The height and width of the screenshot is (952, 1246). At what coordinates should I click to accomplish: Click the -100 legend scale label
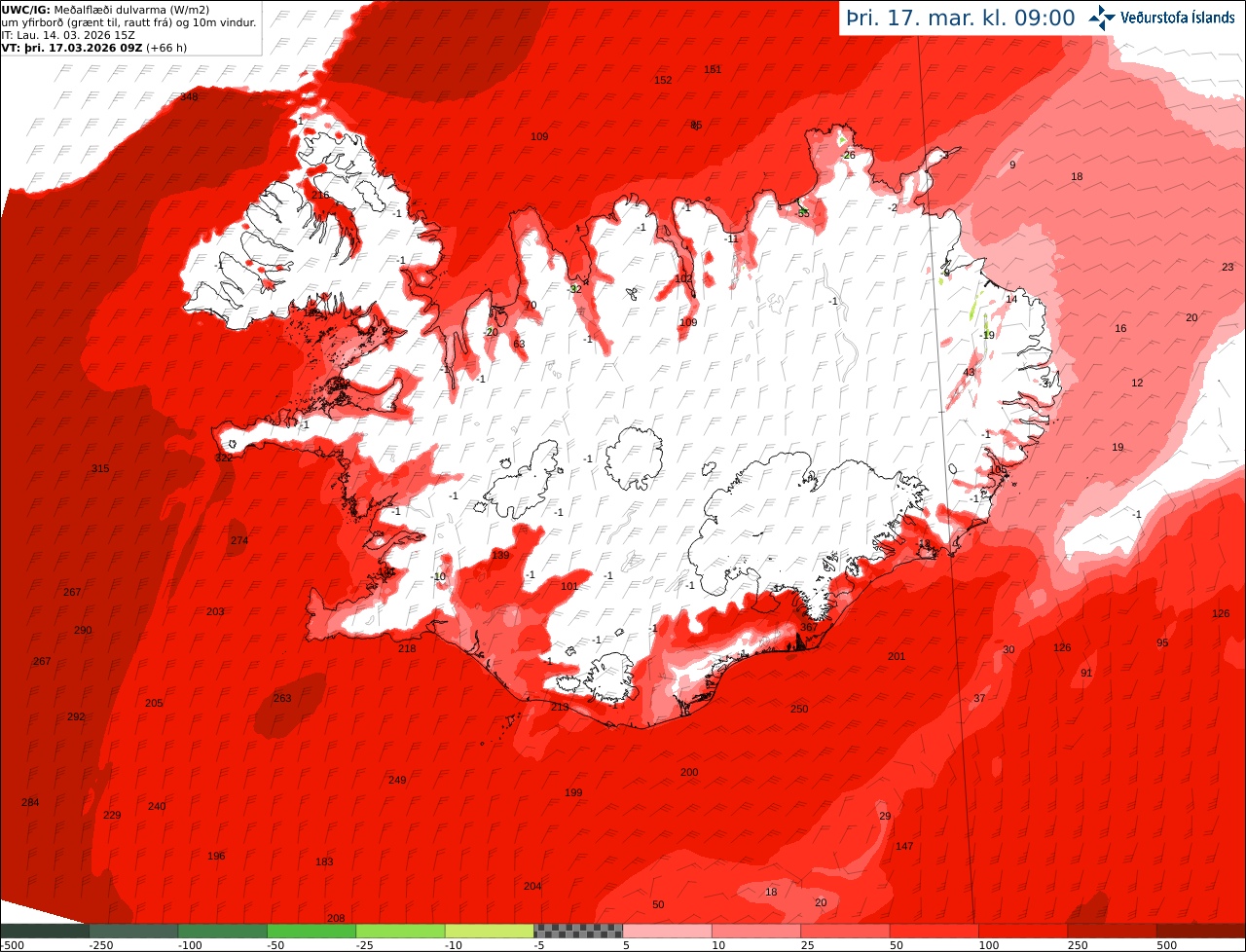[x=191, y=945]
